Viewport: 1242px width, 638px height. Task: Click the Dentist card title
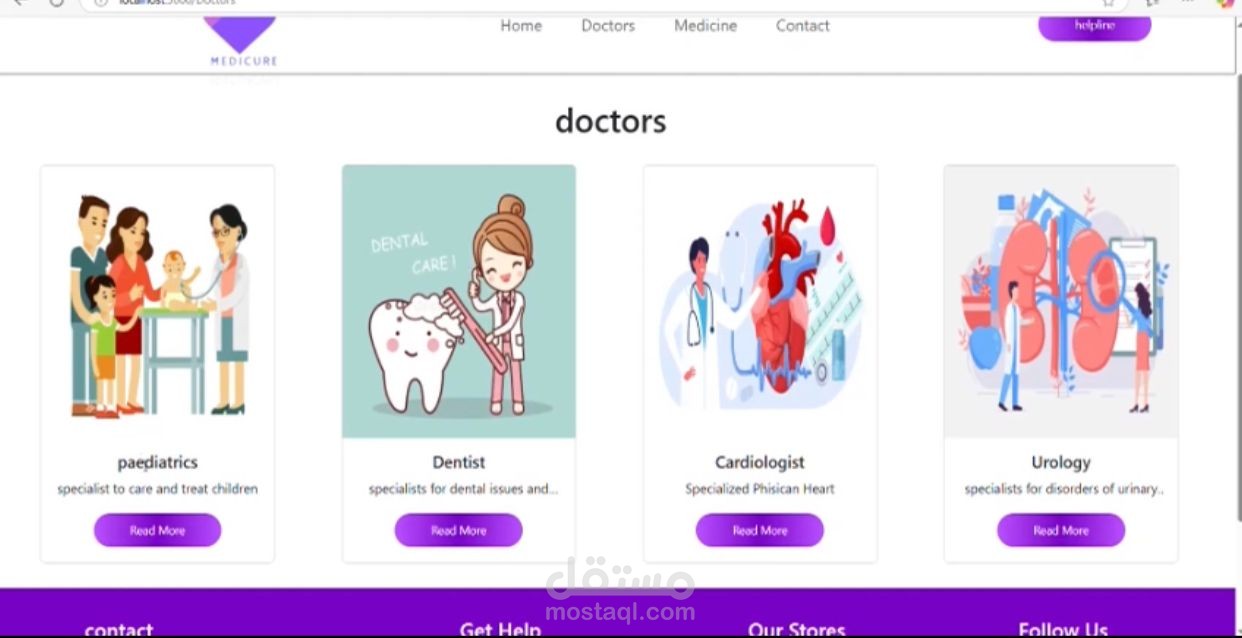click(x=459, y=462)
